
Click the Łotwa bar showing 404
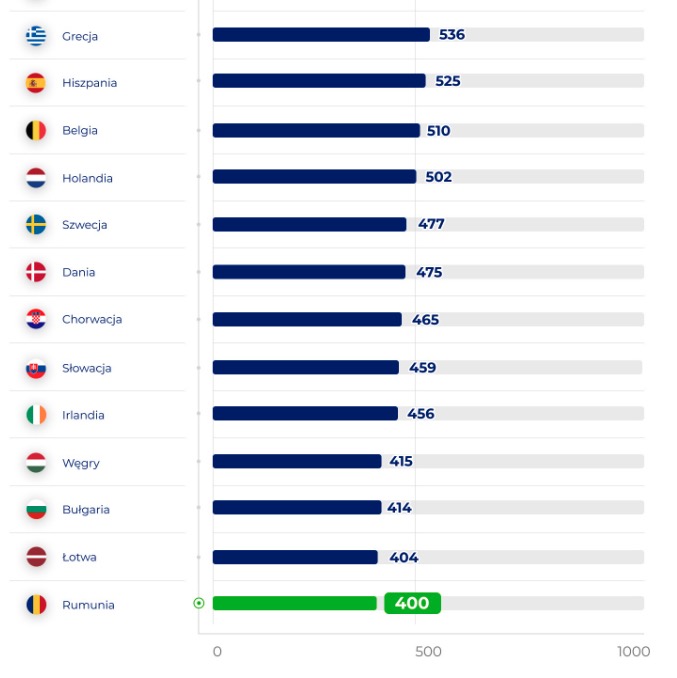pyautogui.click(x=295, y=557)
